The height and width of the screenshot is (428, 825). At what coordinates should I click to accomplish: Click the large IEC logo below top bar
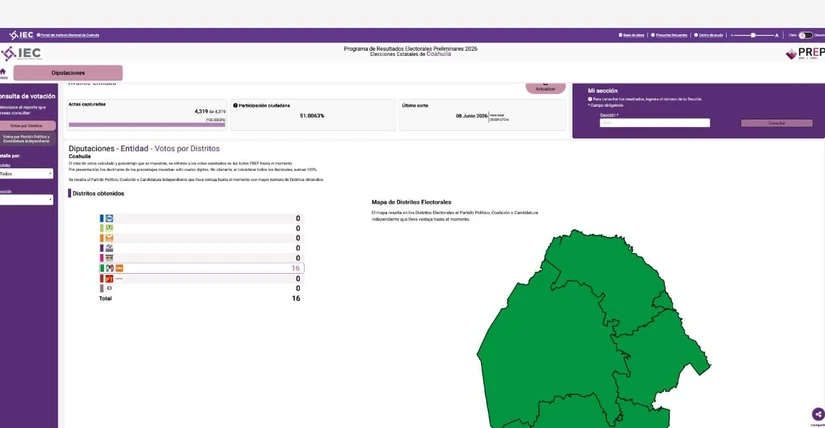point(21,53)
